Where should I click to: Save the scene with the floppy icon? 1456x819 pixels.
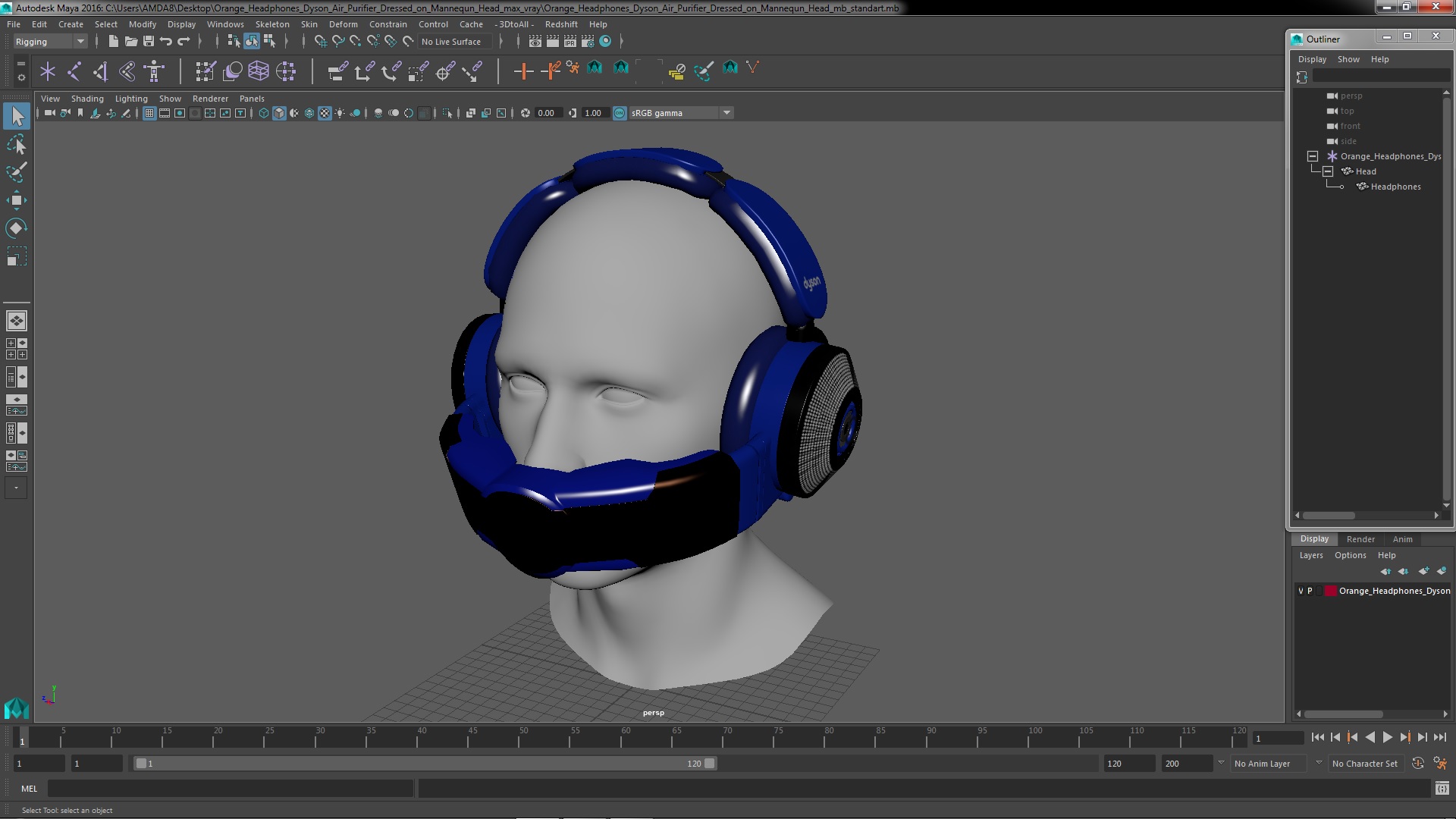click(149, 41)
